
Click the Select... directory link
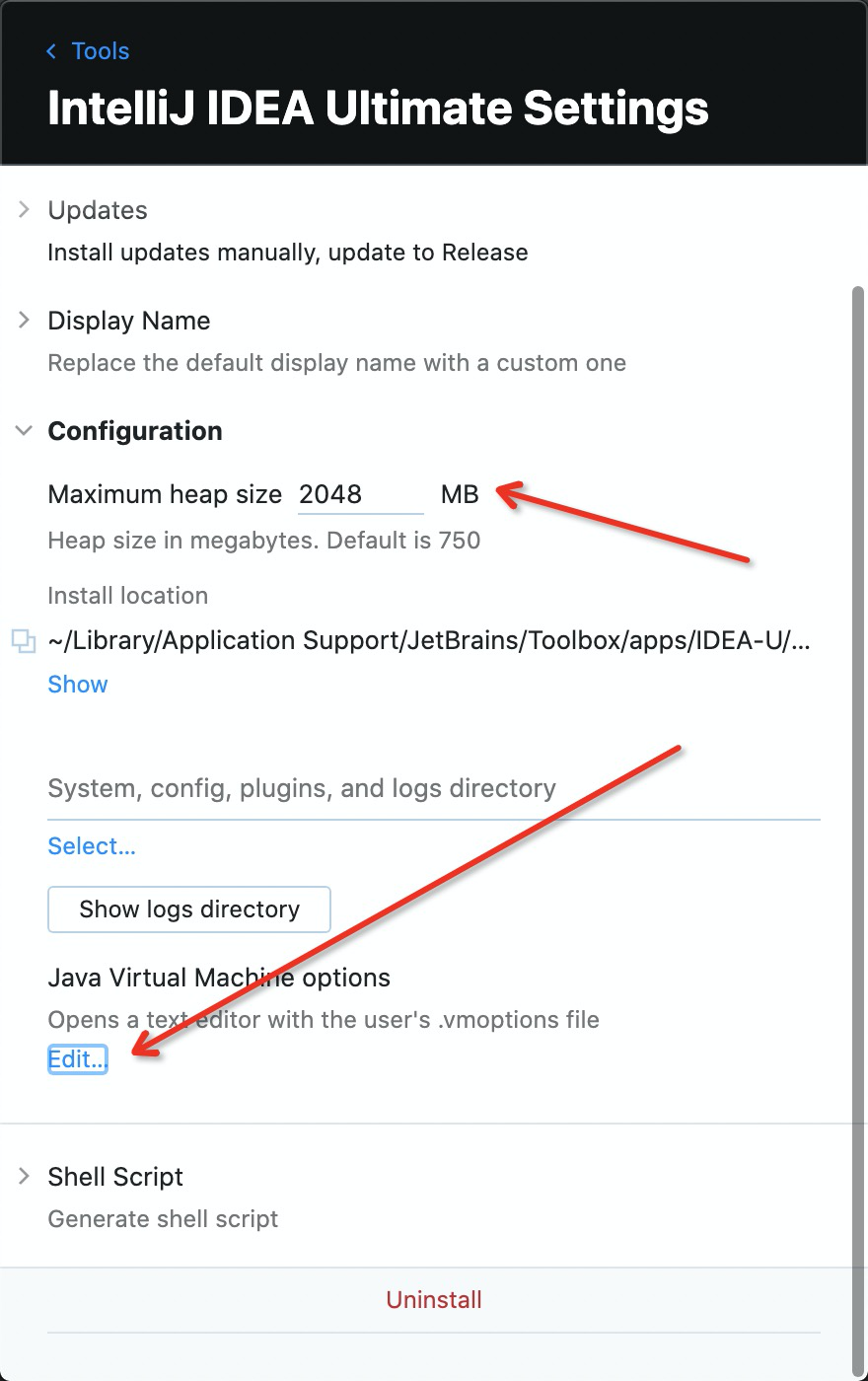(x=92, y=846)
